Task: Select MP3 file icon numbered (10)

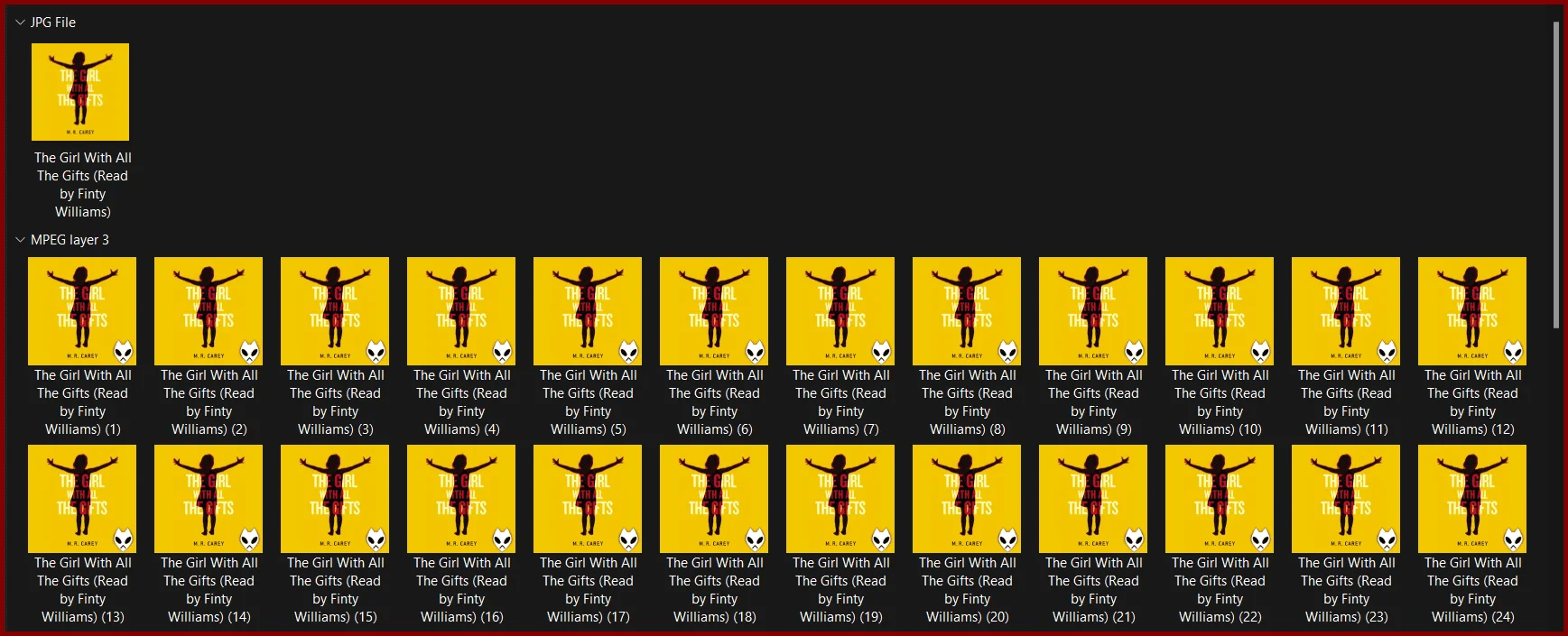Action: pos(1220,311)
